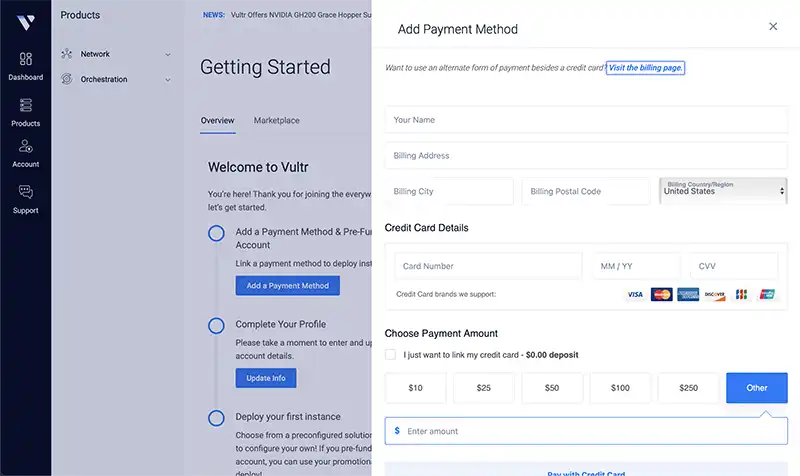The image size is (800, 476).
Task: Select the $25 payment amount
Action: [x=484, y=388]
